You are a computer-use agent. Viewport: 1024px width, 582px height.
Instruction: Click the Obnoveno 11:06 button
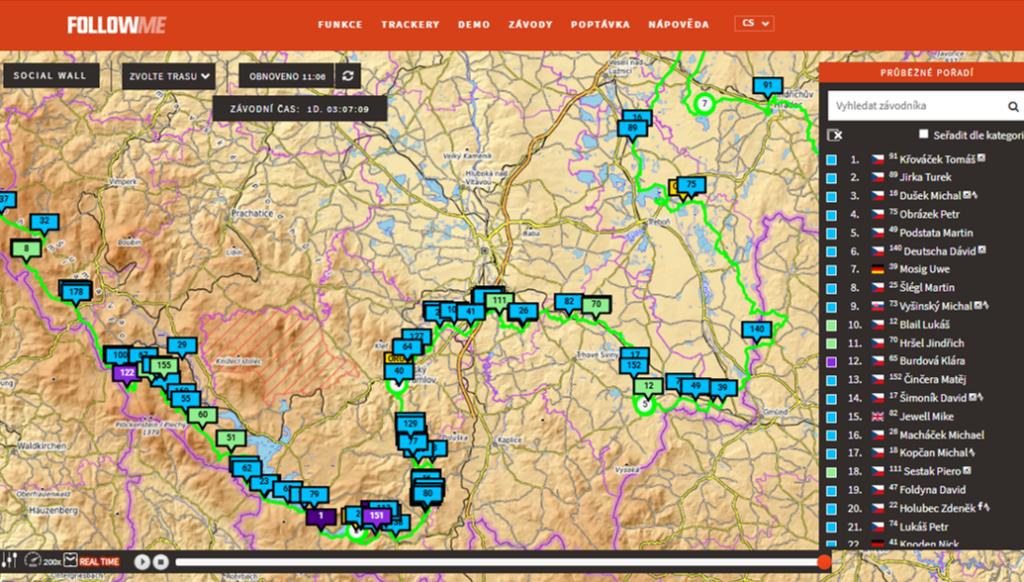click(x=287, y=76)
